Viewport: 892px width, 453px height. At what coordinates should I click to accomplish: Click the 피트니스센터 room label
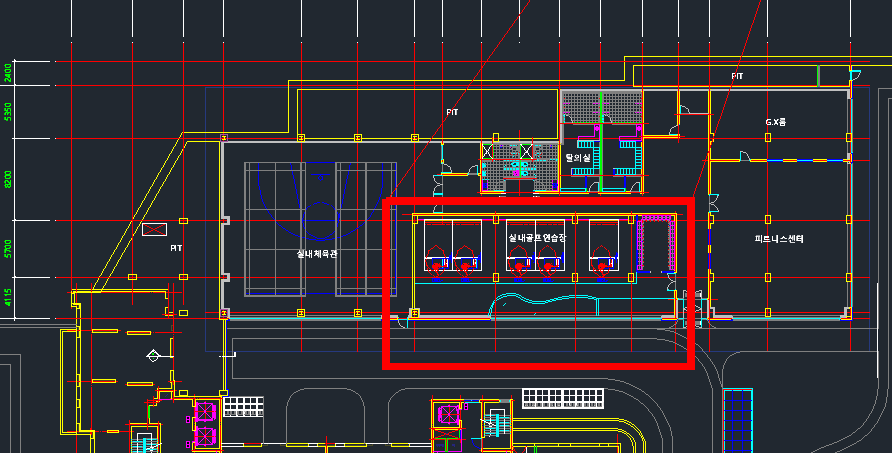click(779, 239)
